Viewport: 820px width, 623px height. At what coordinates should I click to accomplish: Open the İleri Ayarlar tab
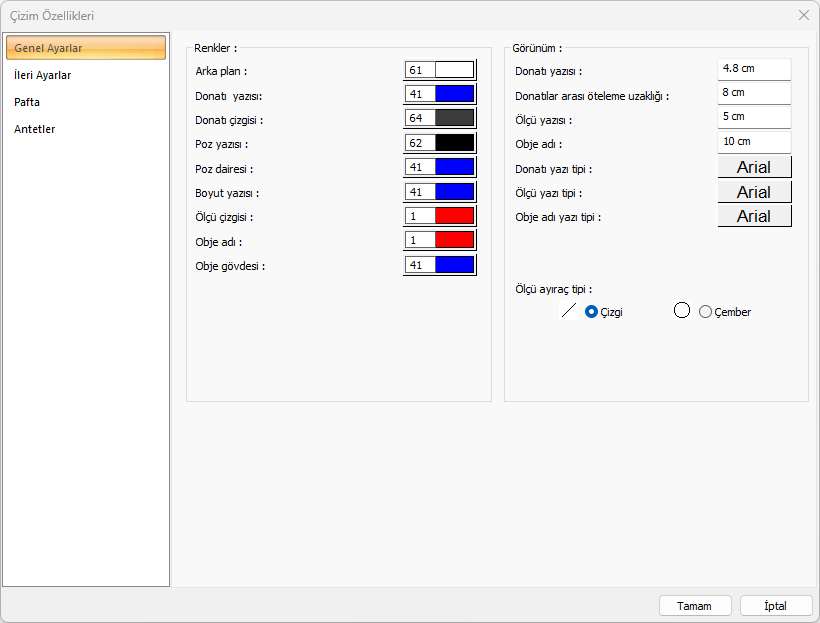[x=43, y=75]
